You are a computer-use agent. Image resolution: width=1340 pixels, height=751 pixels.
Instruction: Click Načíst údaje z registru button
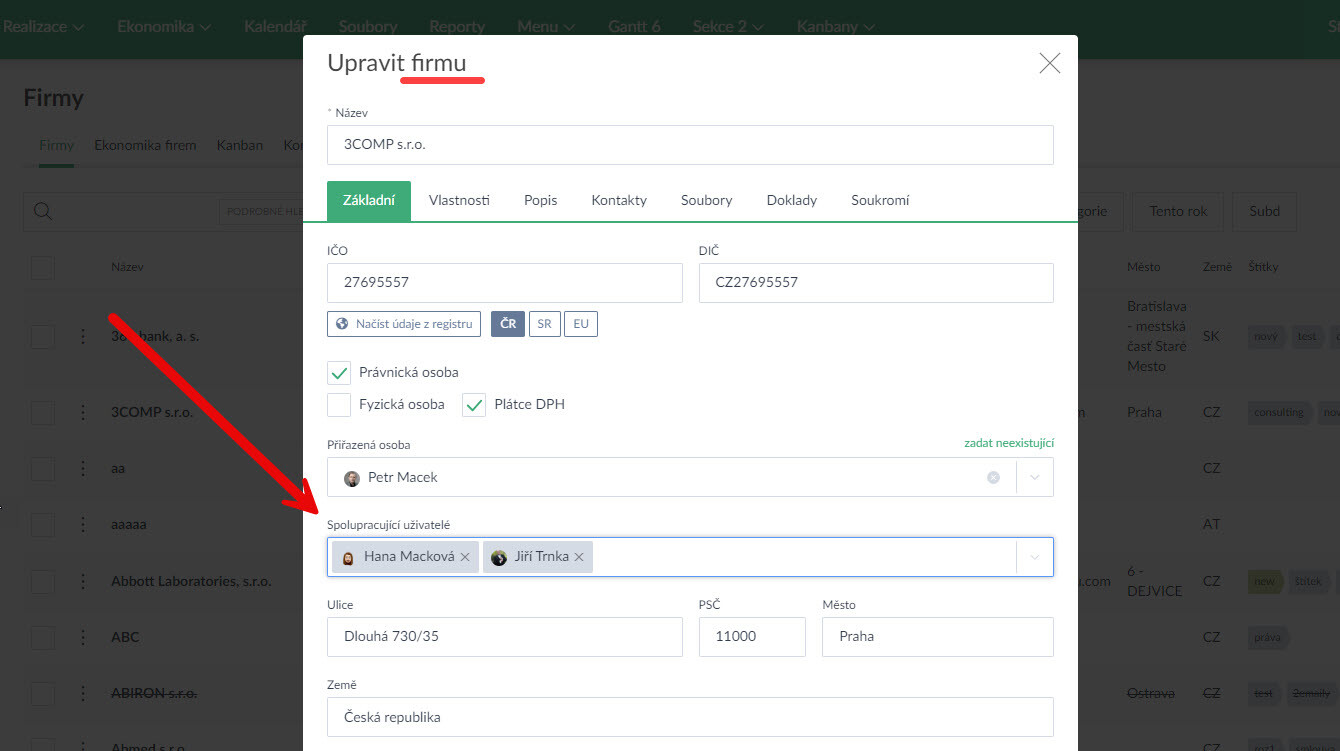click(404, 324)
